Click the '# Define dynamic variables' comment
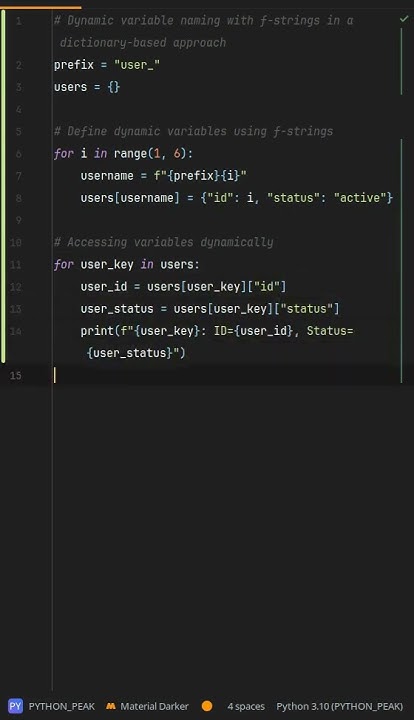 point(193,131)
